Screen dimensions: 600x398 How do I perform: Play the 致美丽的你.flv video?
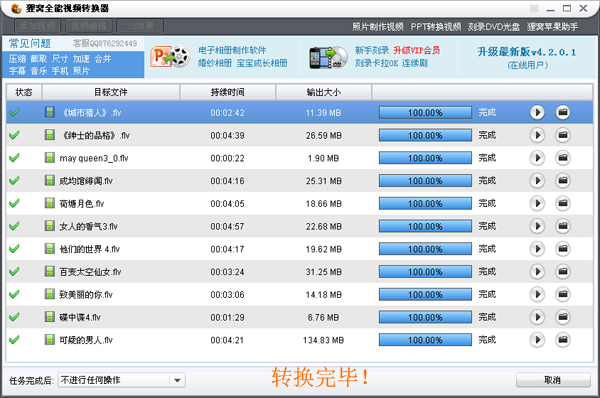tap(537, 294)
